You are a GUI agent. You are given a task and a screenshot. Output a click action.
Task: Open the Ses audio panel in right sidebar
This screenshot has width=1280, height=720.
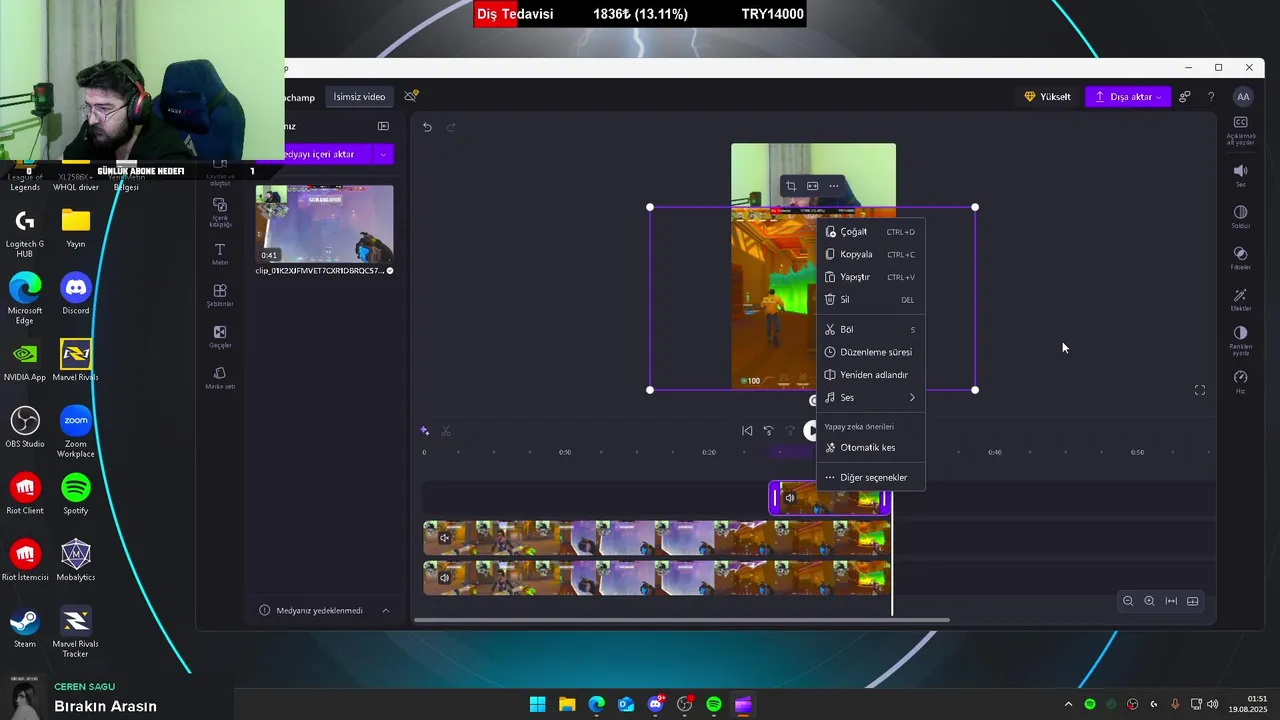click(x=1240, y=175)
